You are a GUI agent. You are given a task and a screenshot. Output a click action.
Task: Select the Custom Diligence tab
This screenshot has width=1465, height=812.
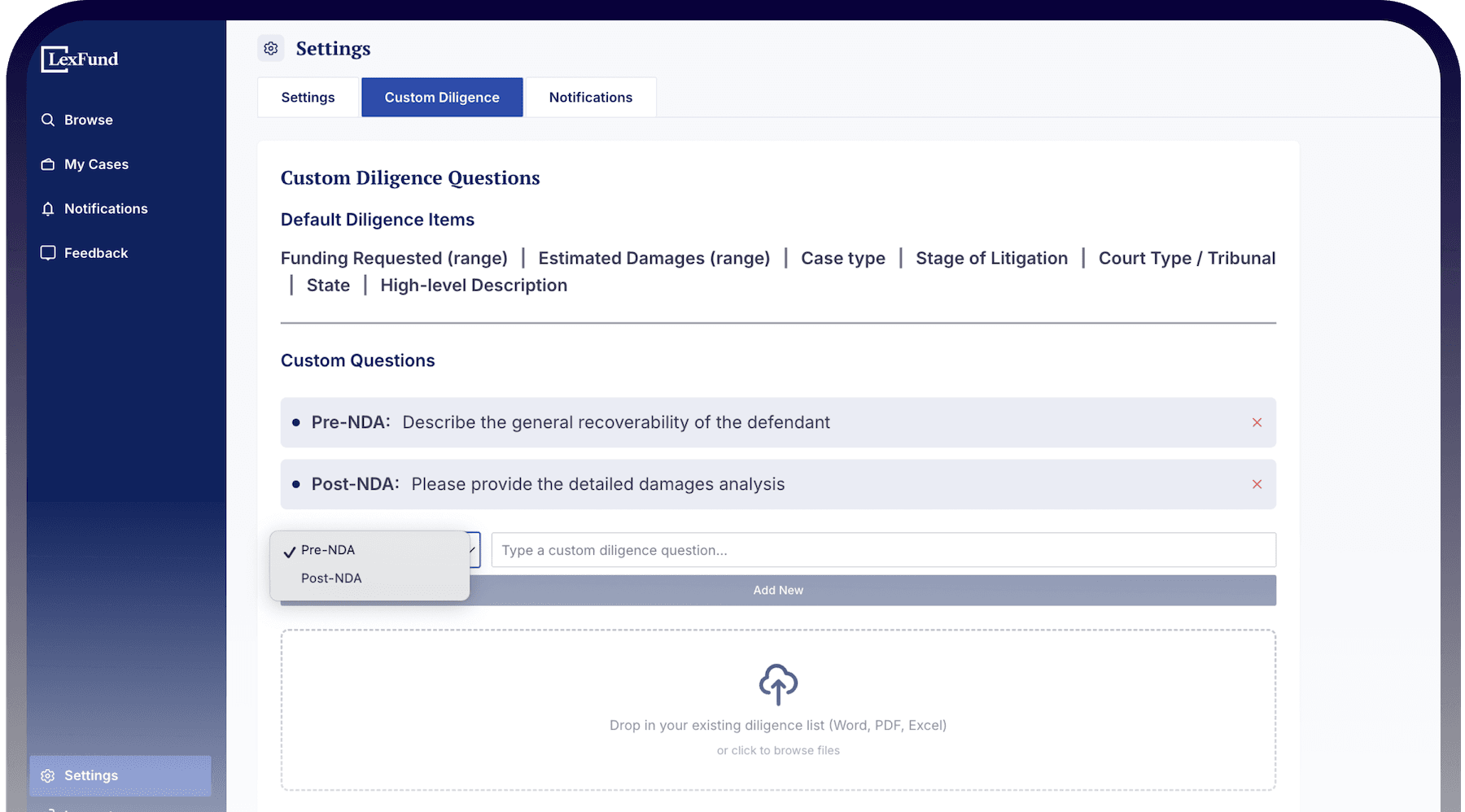click(x=441, y=97)
